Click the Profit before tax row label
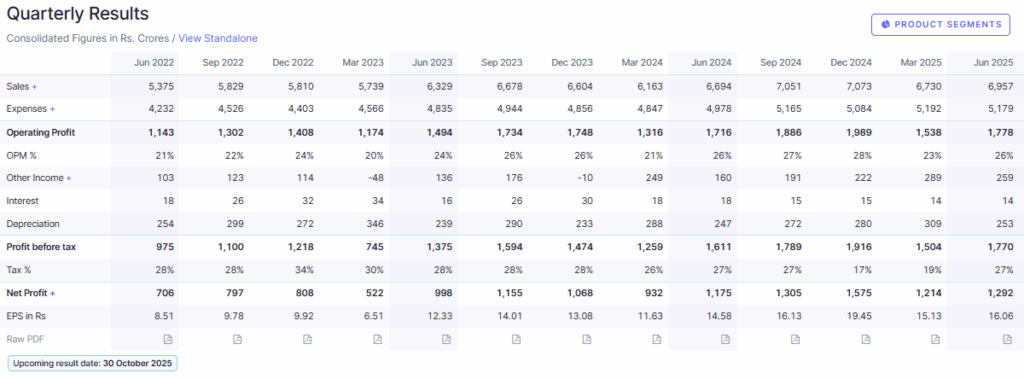The height and width of the screenshot is (379, 1024). [40, 247]
